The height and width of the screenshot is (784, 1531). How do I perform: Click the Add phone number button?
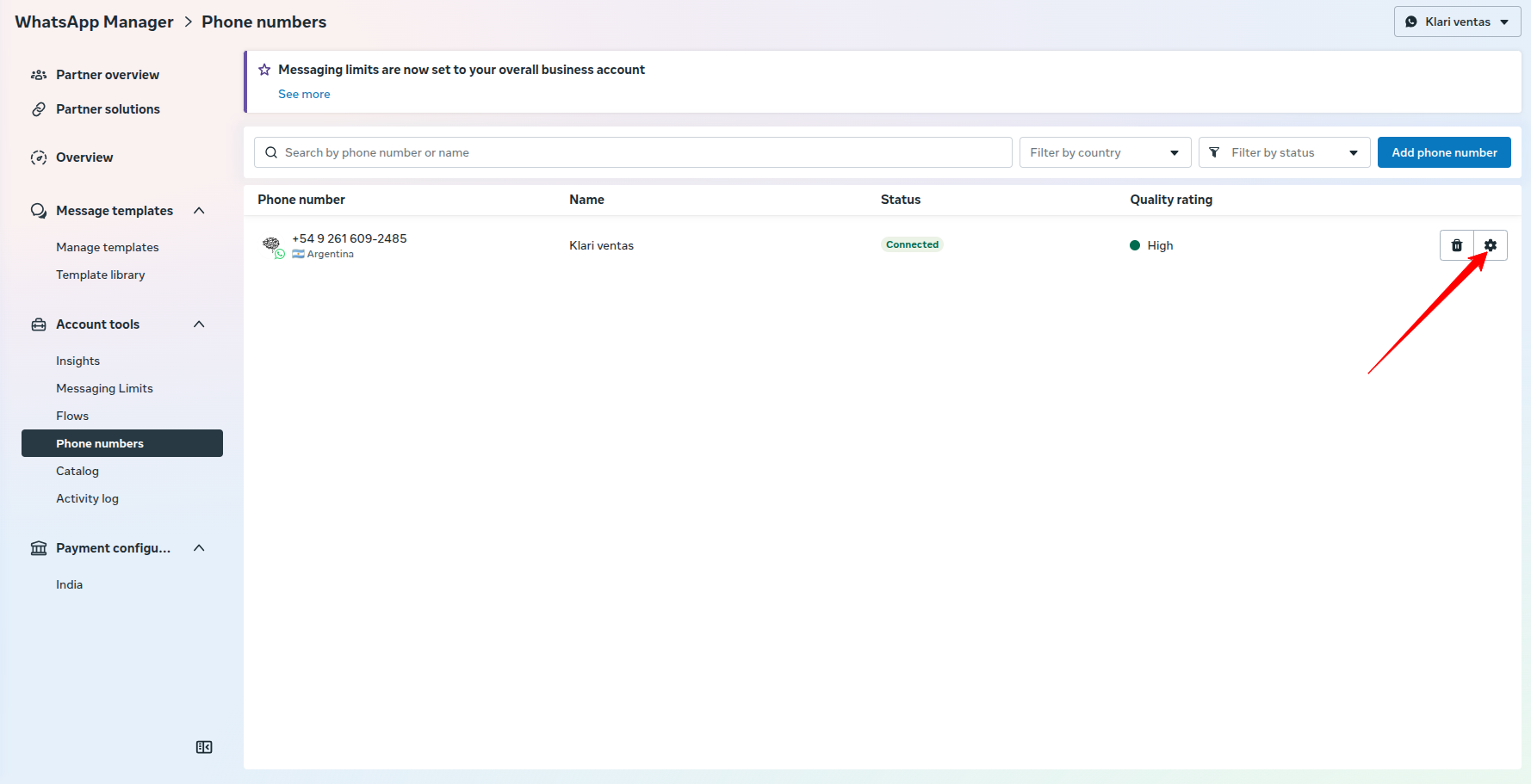(1443, 152)
